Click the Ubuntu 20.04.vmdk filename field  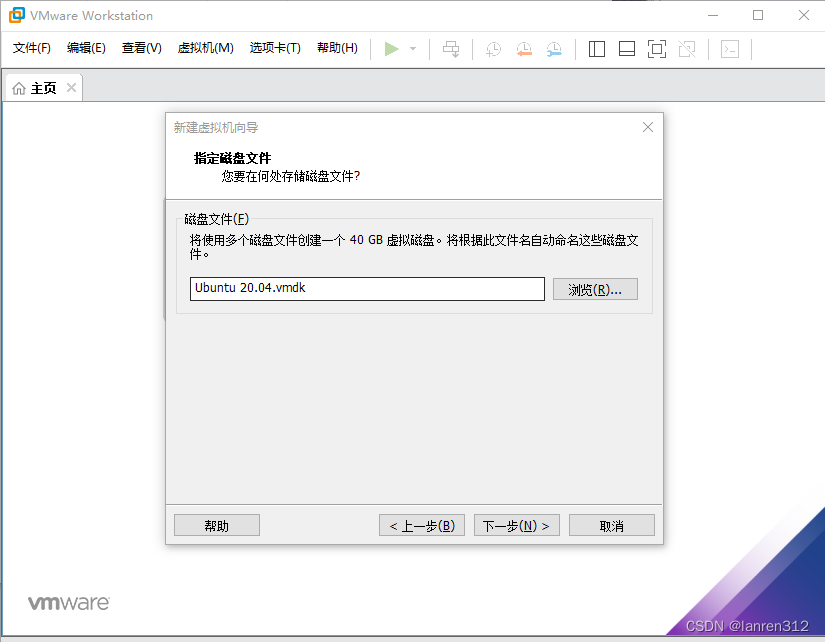tap(367, 289)
